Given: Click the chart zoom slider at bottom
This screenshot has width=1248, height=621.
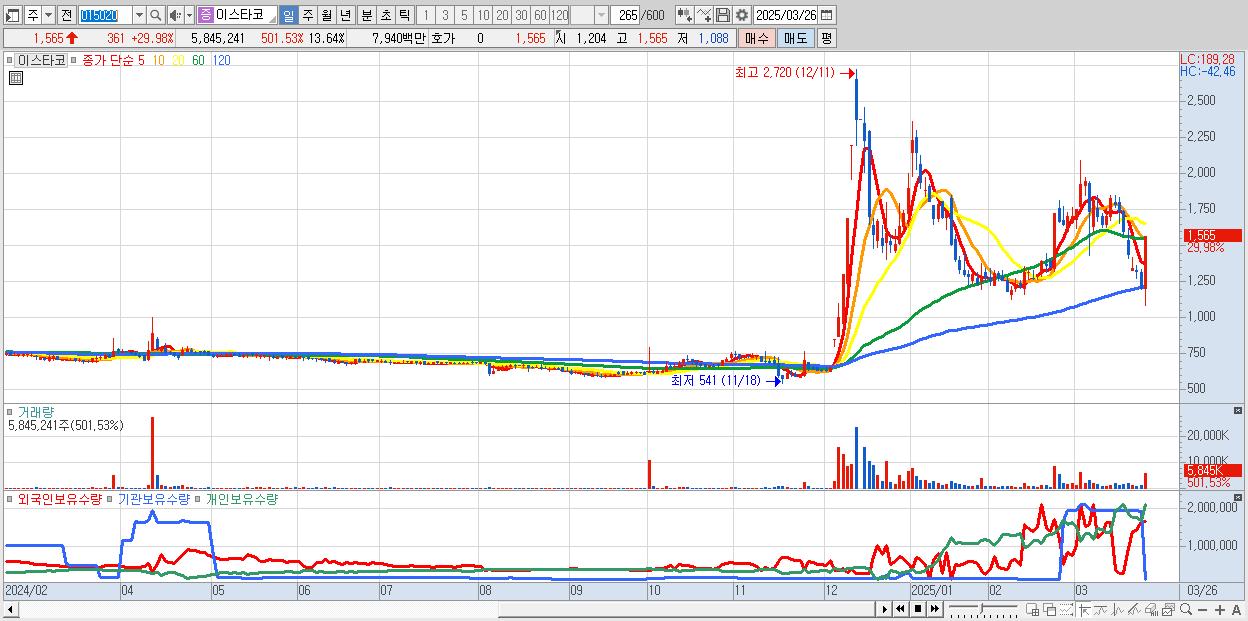Looking at the screenshot, I should [x=984, y=609].
